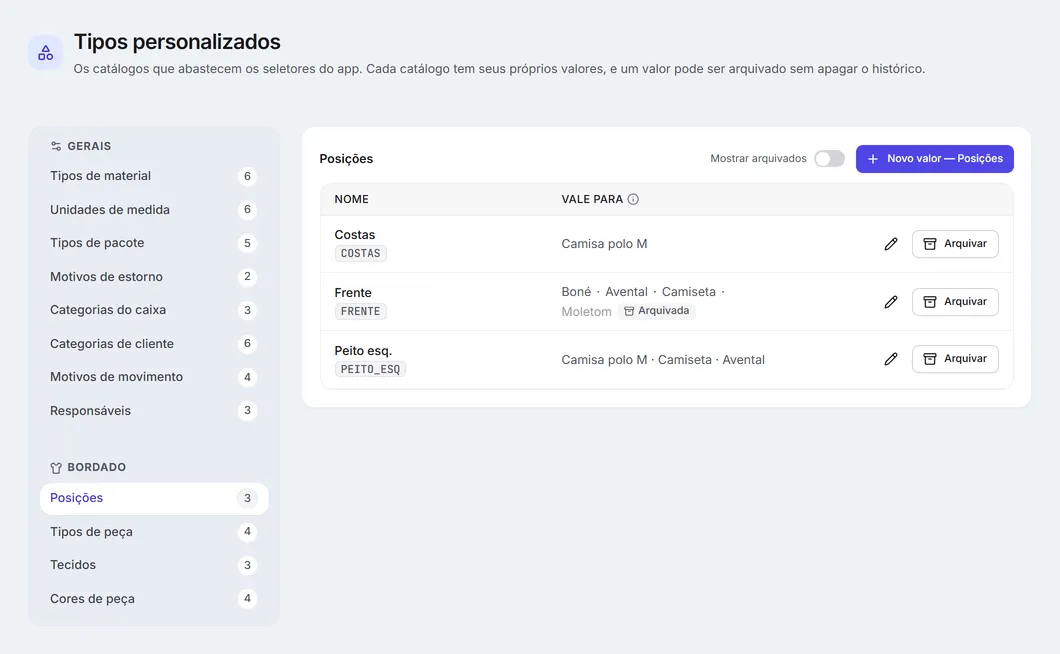Open Cores de peça catalog
Image resolution: width=1060 pixels, height=654 pixels.
(x=154, y=599)
